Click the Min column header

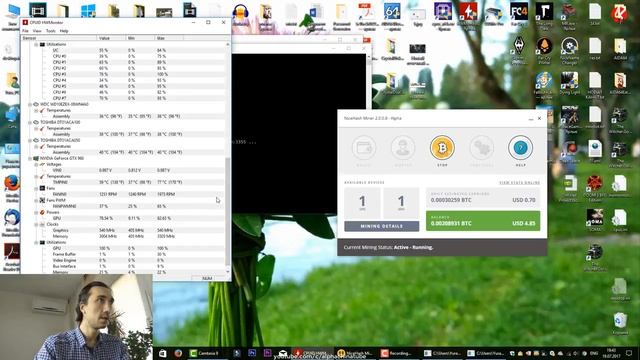(140, 38)
